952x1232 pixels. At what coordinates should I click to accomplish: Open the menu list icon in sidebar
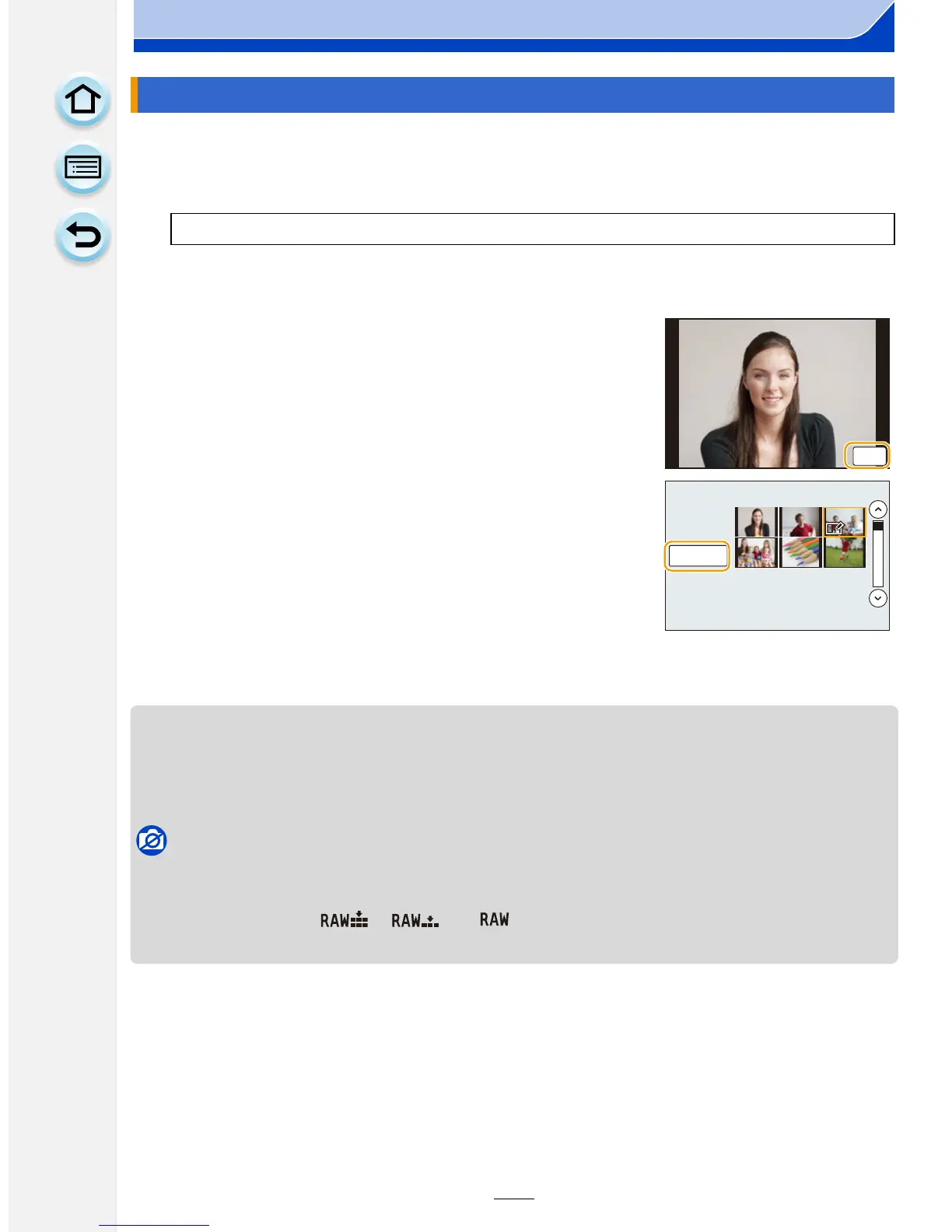coord(82,169)
